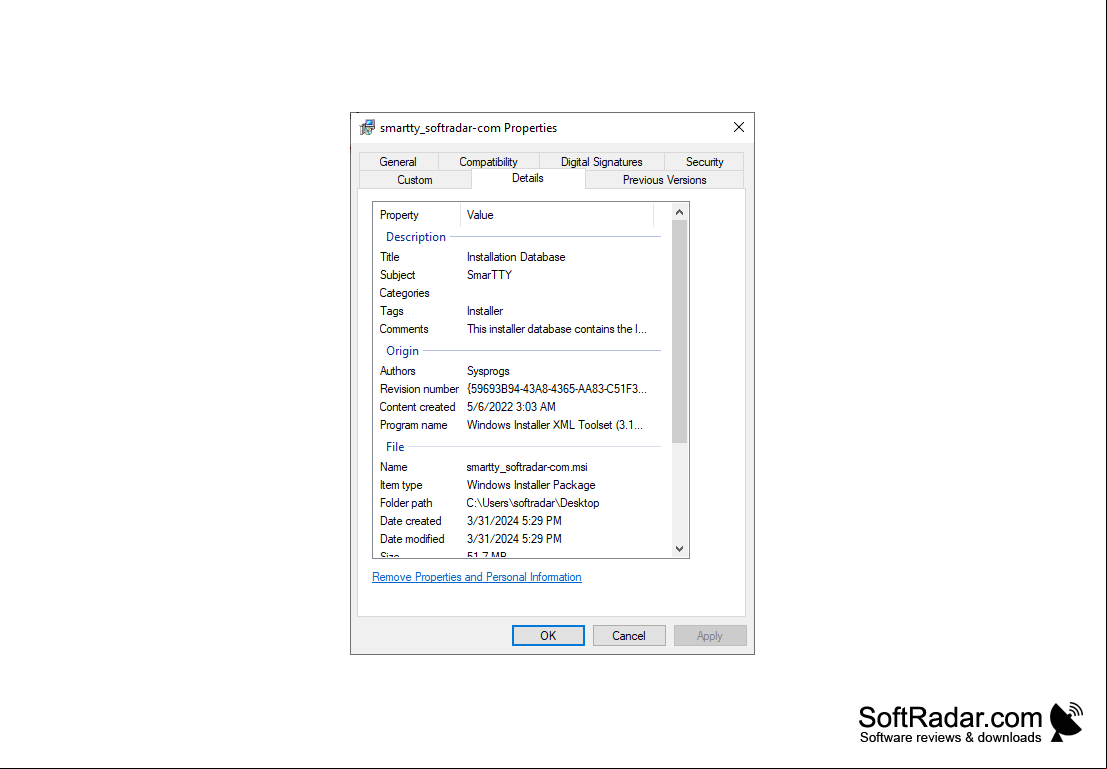1107x769 pixels.
Task: Click the 'Categories' property label
Action: point(405,293)
